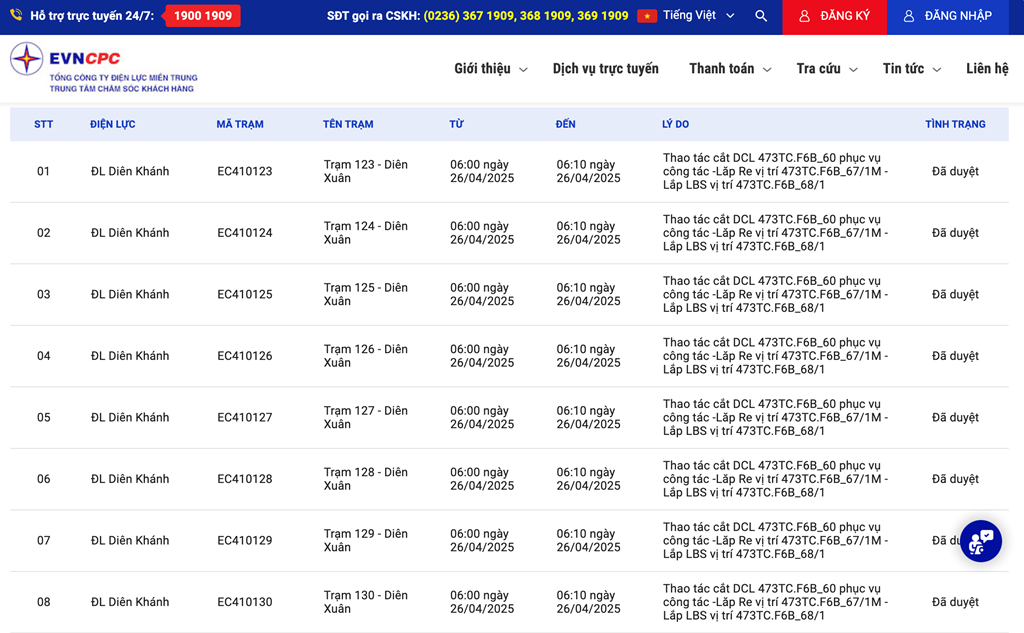Select station code EC410126
This screenshot has width=1024, height=633.
point(245,356)
